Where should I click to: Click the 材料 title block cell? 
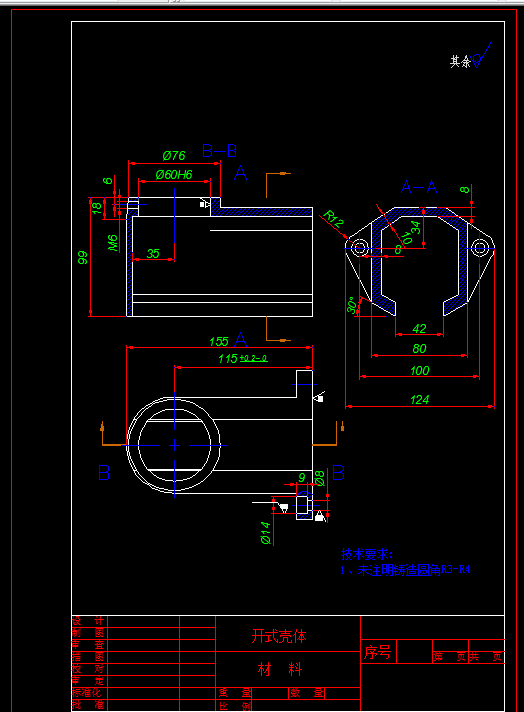click(x=280, y=669)
